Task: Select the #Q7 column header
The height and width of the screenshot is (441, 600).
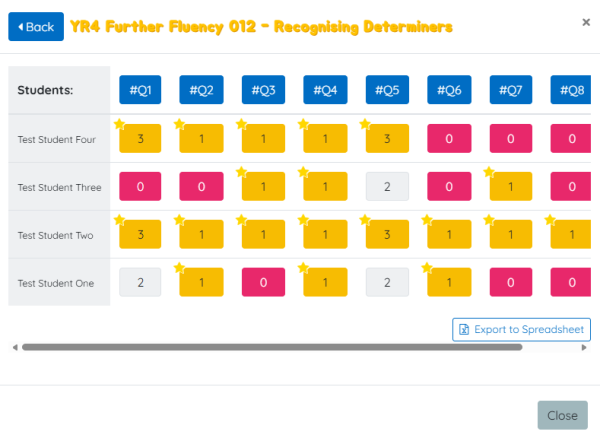Action: click(x=510, y=90)
